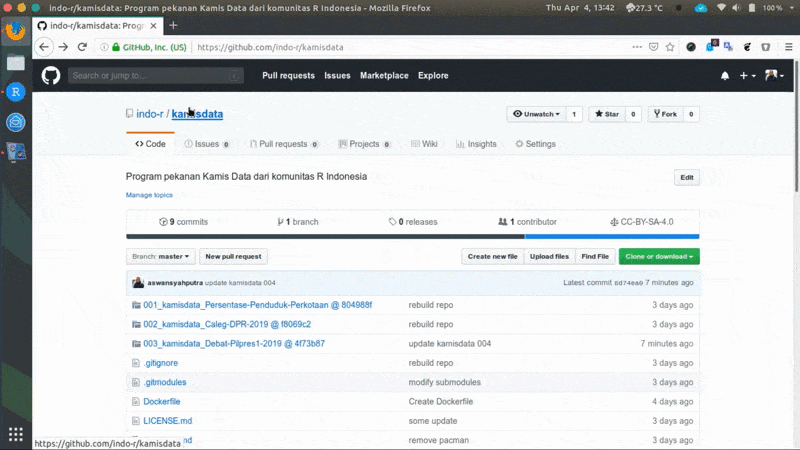View the 0 releases page
Screen dimensions: 800x450
click(x=413, y=222)
